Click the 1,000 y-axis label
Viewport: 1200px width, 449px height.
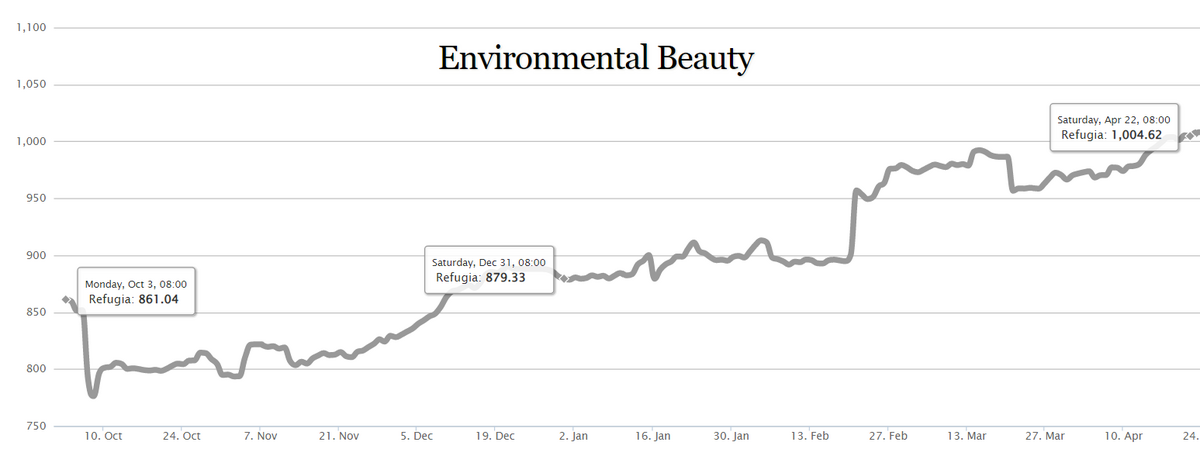coord(32,142)
